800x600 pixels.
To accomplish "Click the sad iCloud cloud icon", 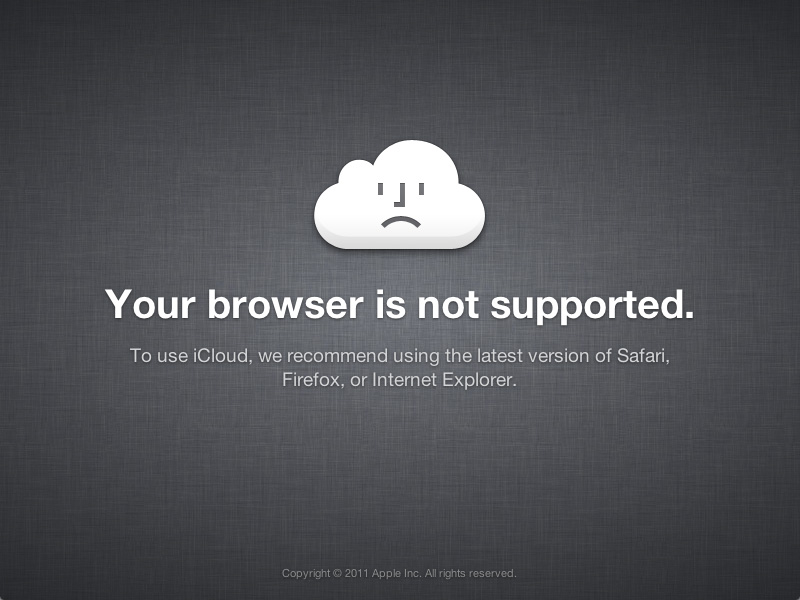I will coord(399,194).
